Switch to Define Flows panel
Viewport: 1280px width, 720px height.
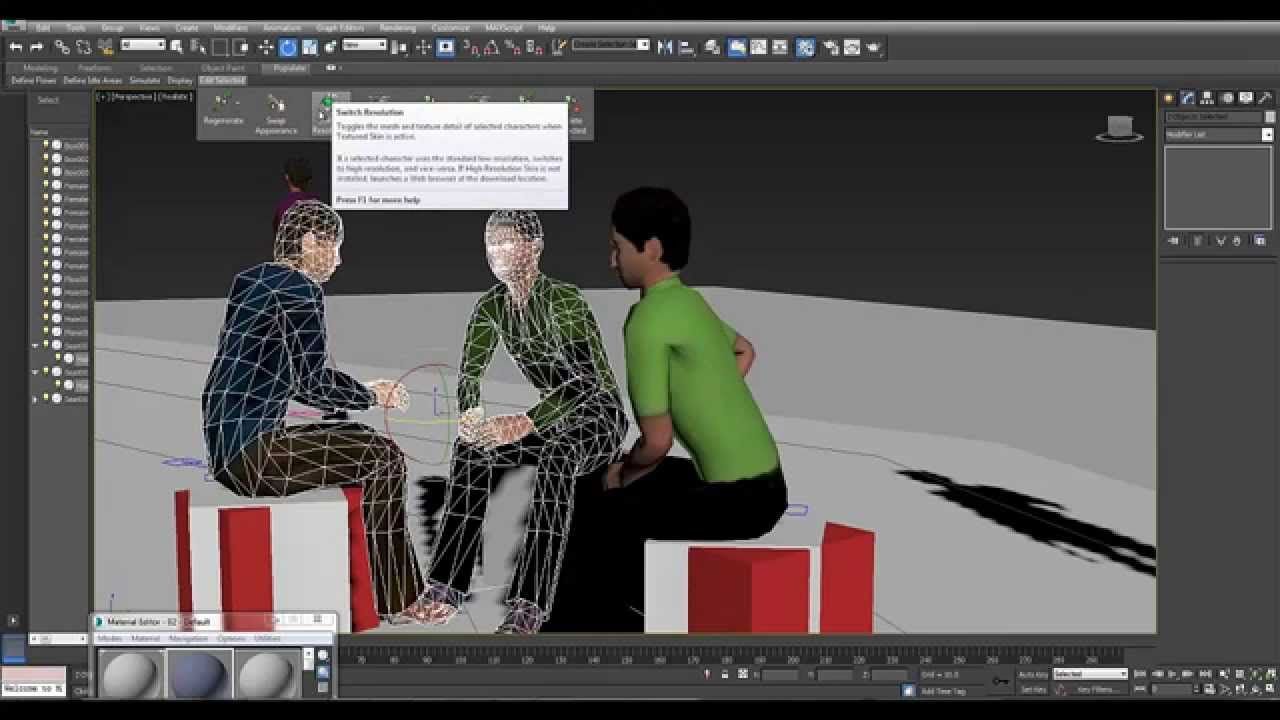[x=34, y=80]
